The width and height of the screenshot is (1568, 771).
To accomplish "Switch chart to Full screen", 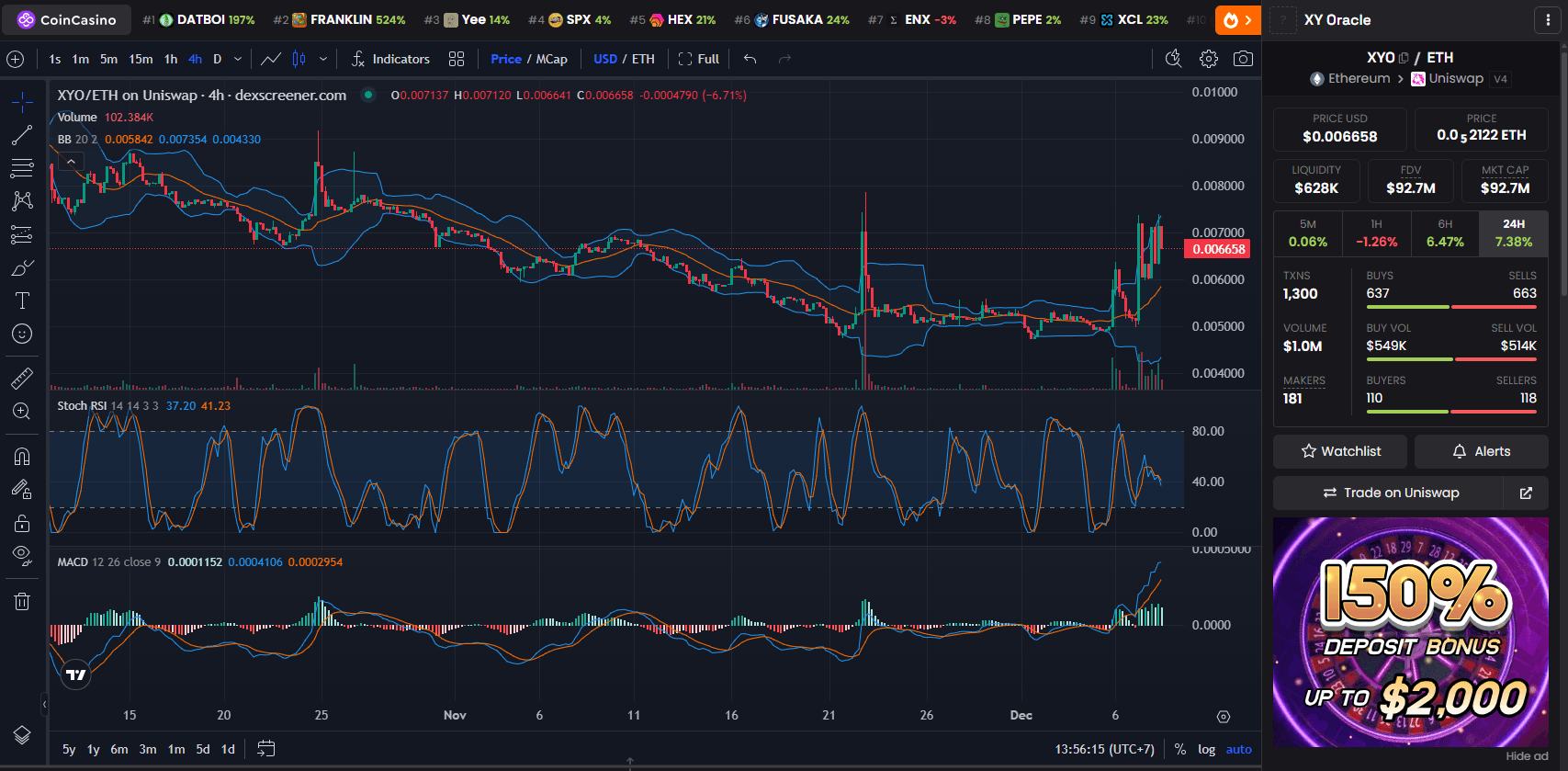I will pyautogui.click(x=698, y=59).
